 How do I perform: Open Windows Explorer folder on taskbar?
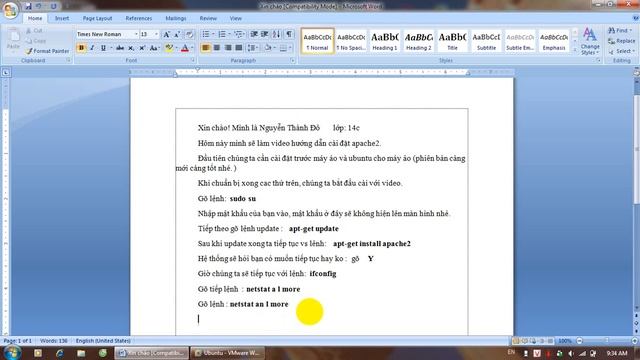(81, 353)
